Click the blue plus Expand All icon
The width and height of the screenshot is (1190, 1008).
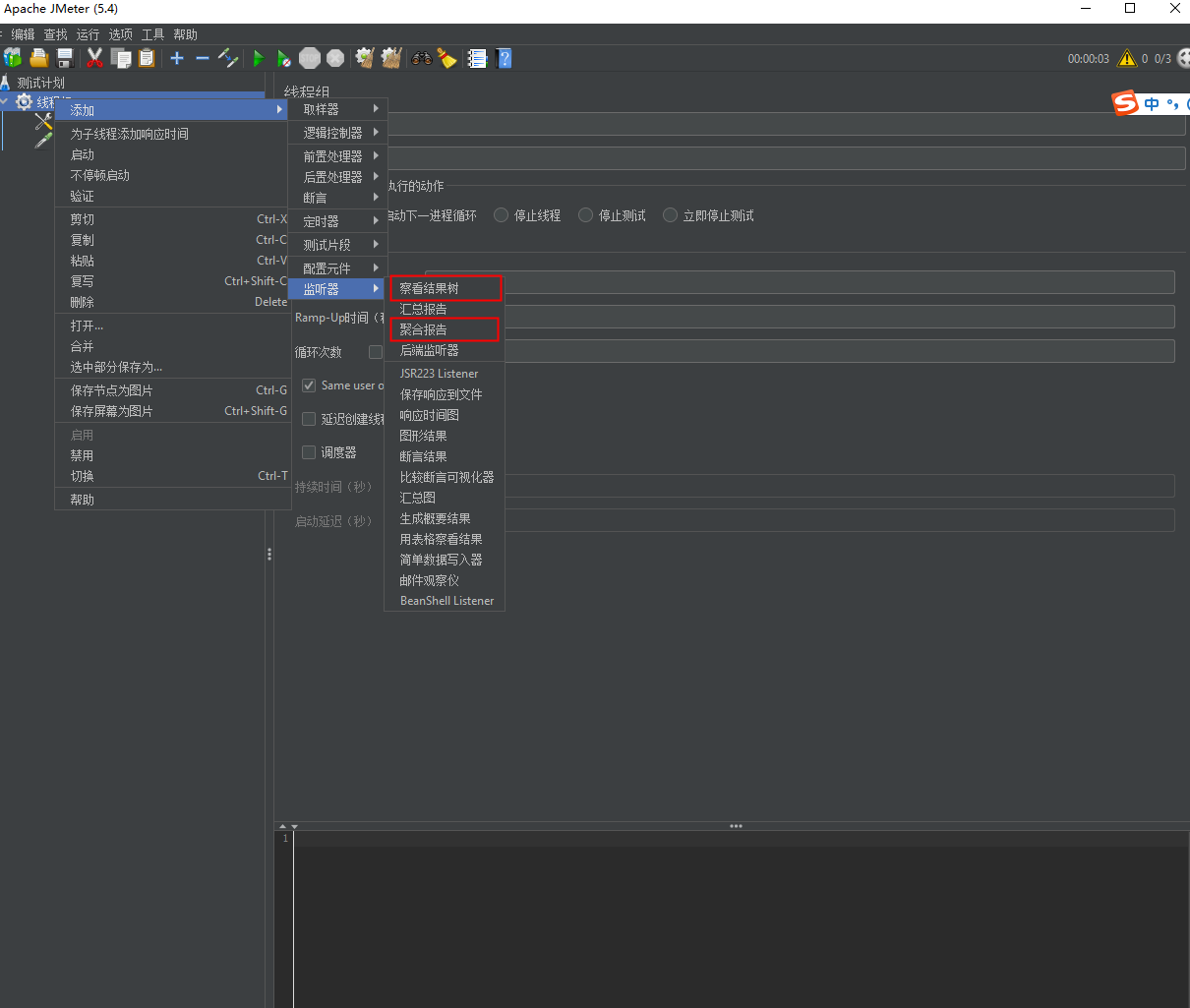[177, 58]
